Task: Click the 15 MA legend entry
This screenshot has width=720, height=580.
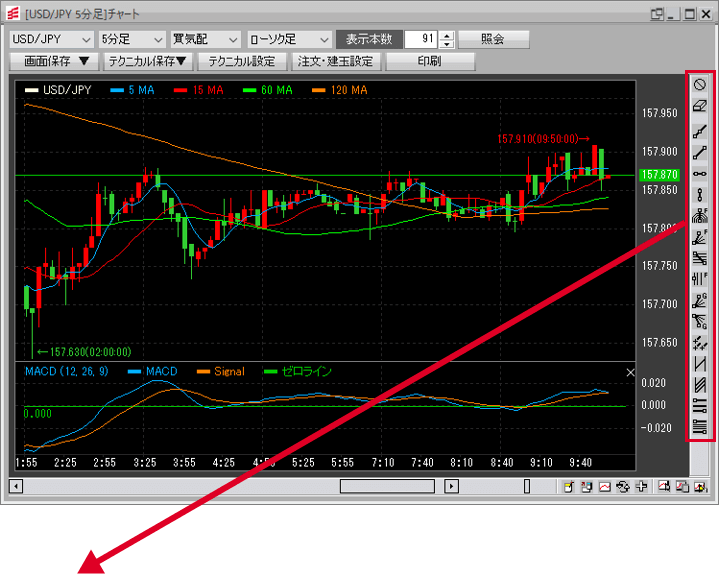Action: pos(199,90)
